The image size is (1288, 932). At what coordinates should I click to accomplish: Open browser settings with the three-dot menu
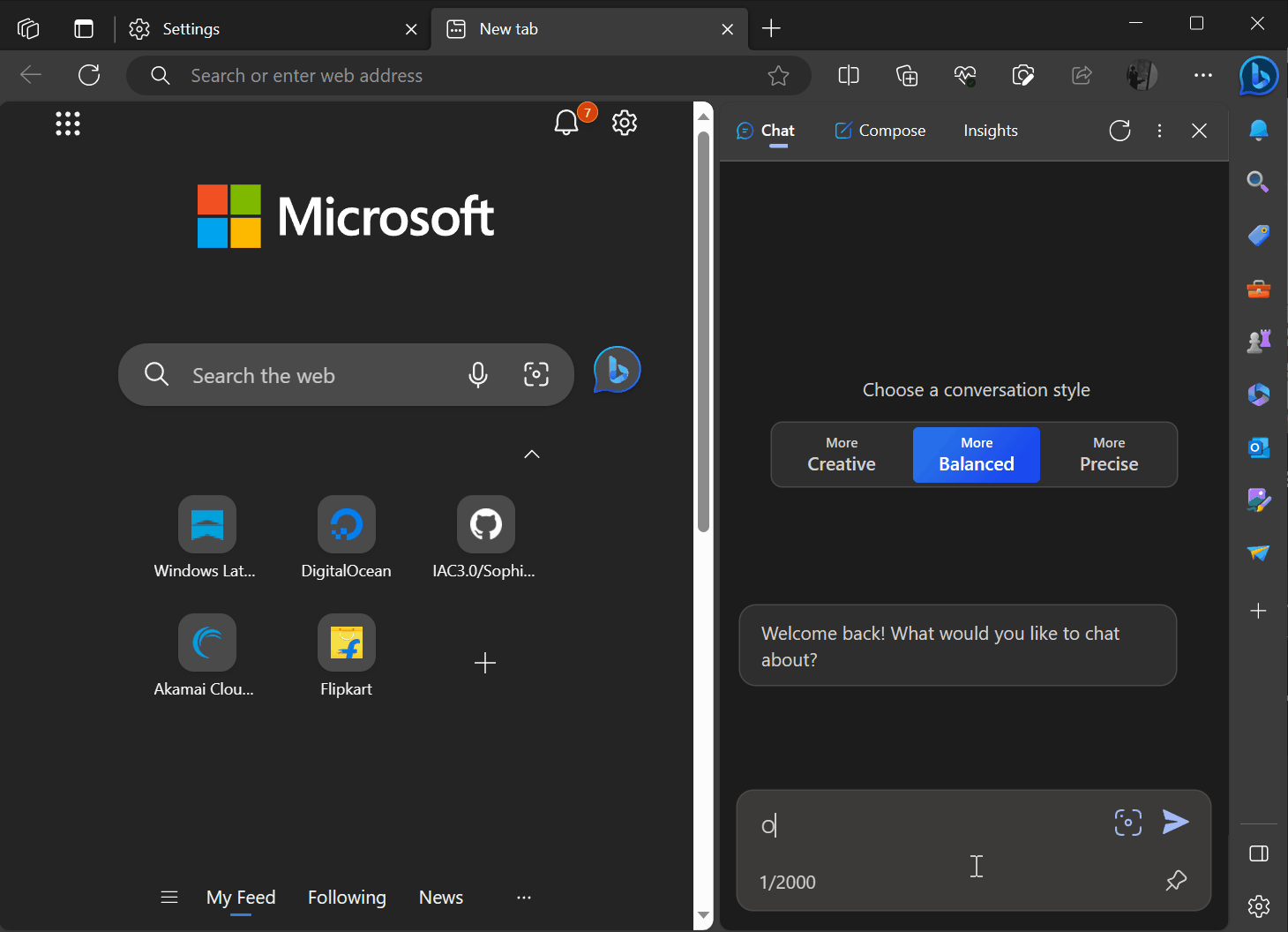pyautogui.click(x=1202, y=76)
